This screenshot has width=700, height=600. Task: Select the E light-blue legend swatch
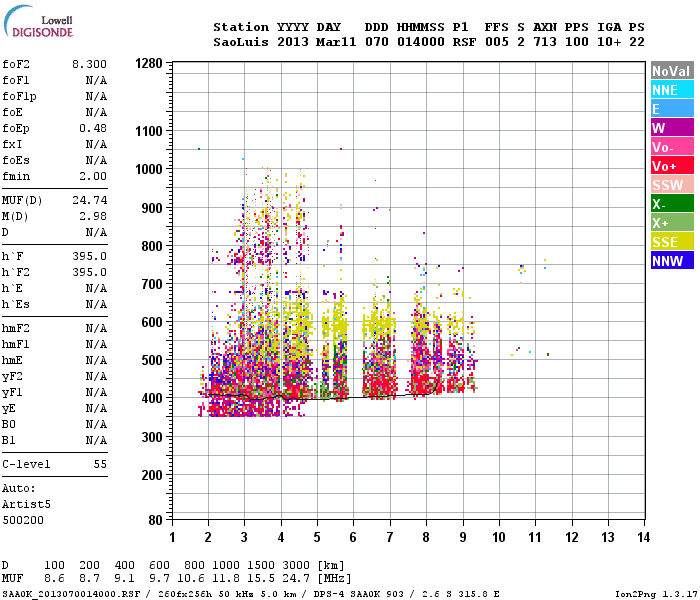672,109
